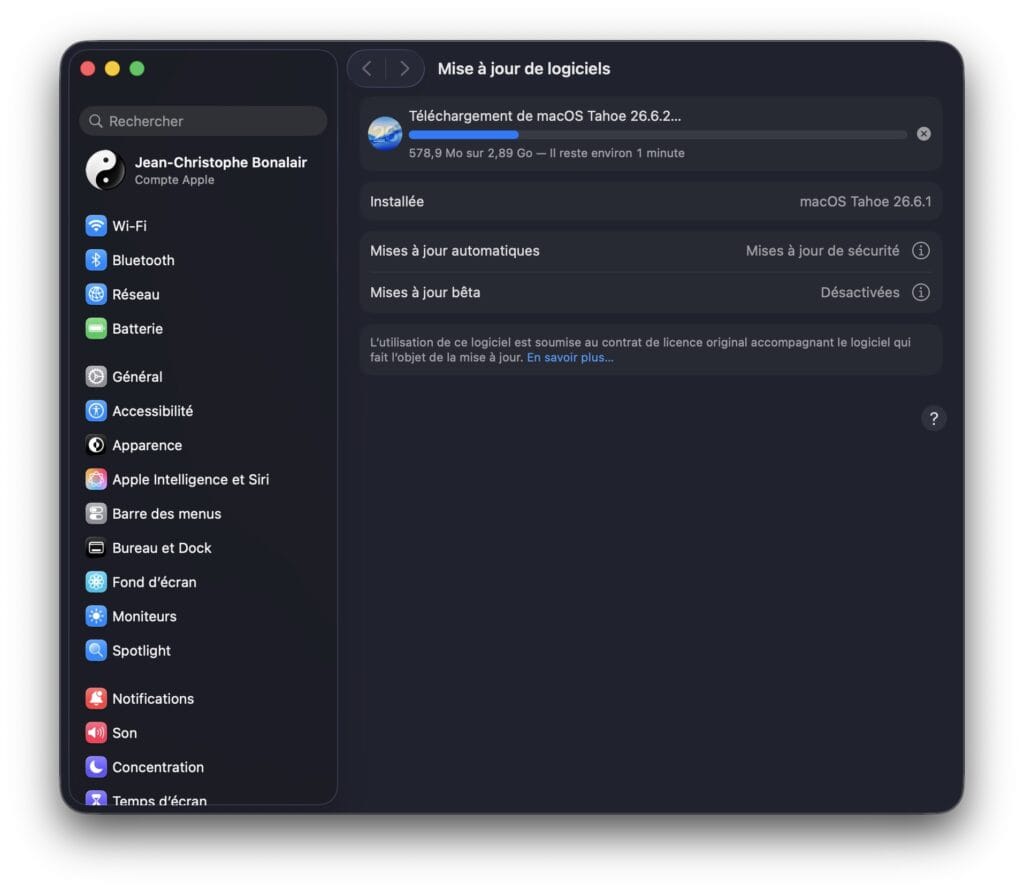Select Batterie label in sidebar
Screen dimensions: 1024x893
click(x=137, y=329)
